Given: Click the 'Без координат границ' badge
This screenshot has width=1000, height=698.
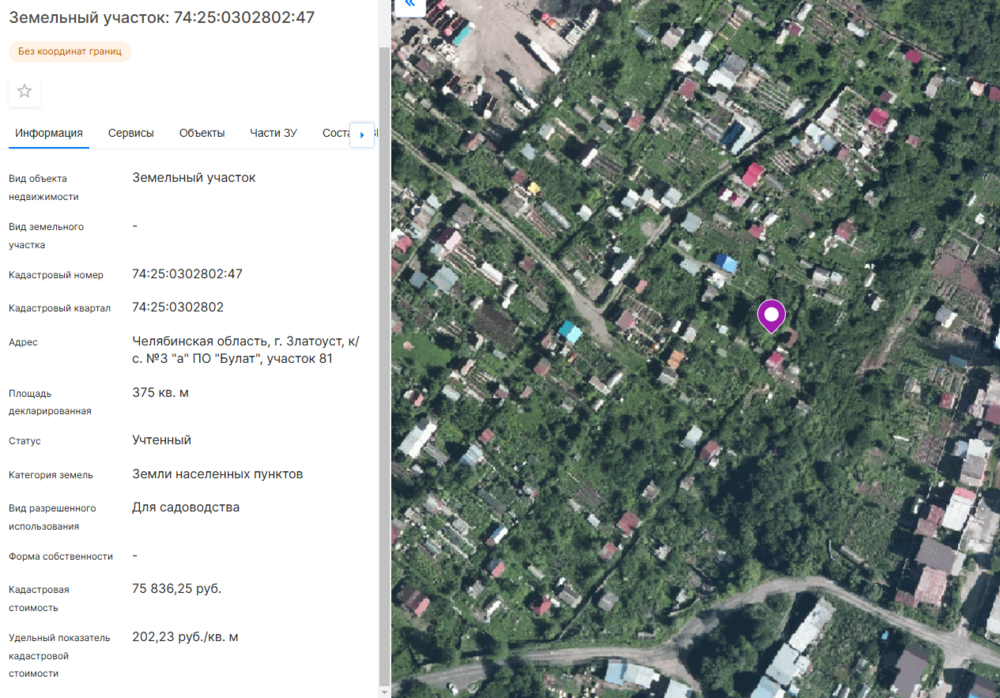Looking at the screenshot, I should click(x=70, y=51).
